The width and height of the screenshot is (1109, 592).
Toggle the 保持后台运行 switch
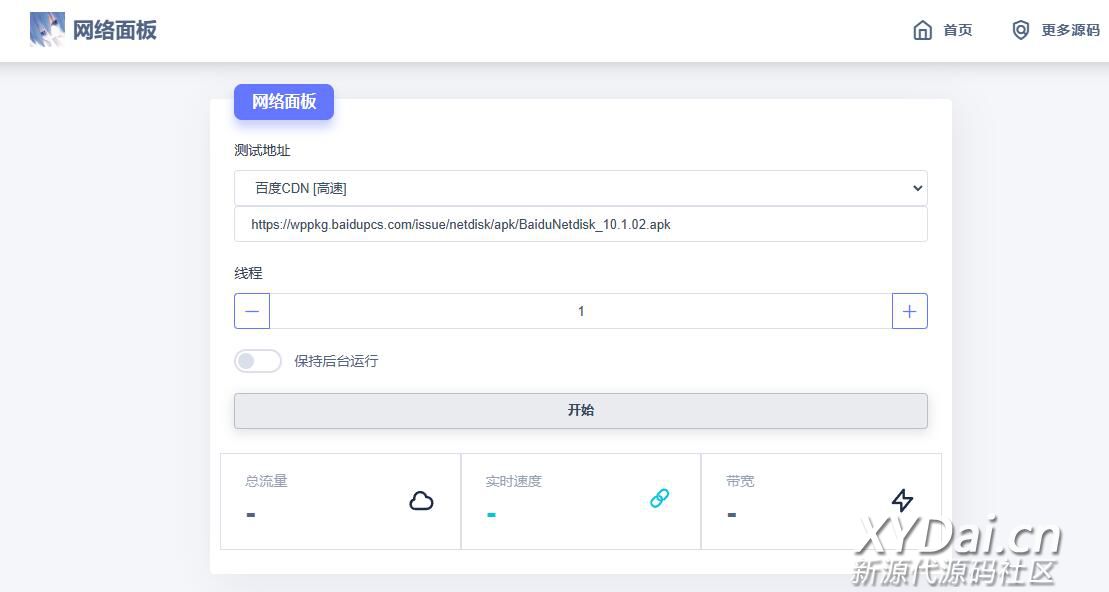(258, 361)
